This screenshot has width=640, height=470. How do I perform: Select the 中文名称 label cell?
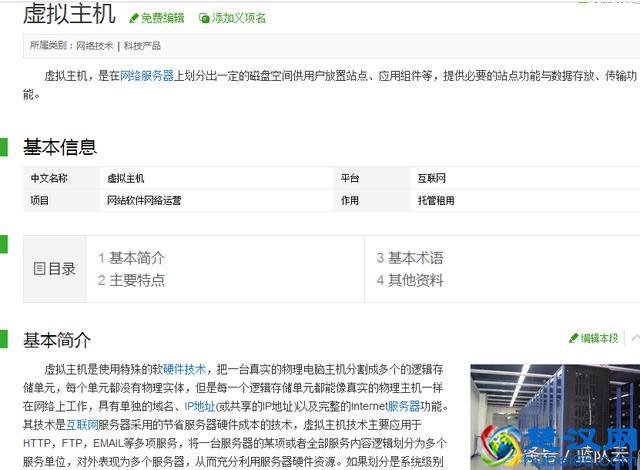61,178
